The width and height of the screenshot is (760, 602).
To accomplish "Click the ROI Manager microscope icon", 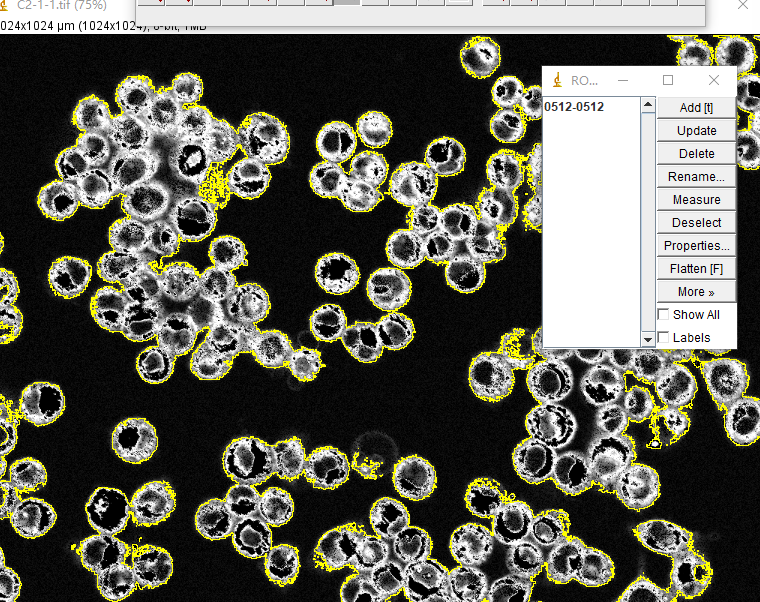I will (x=557, y=80).
